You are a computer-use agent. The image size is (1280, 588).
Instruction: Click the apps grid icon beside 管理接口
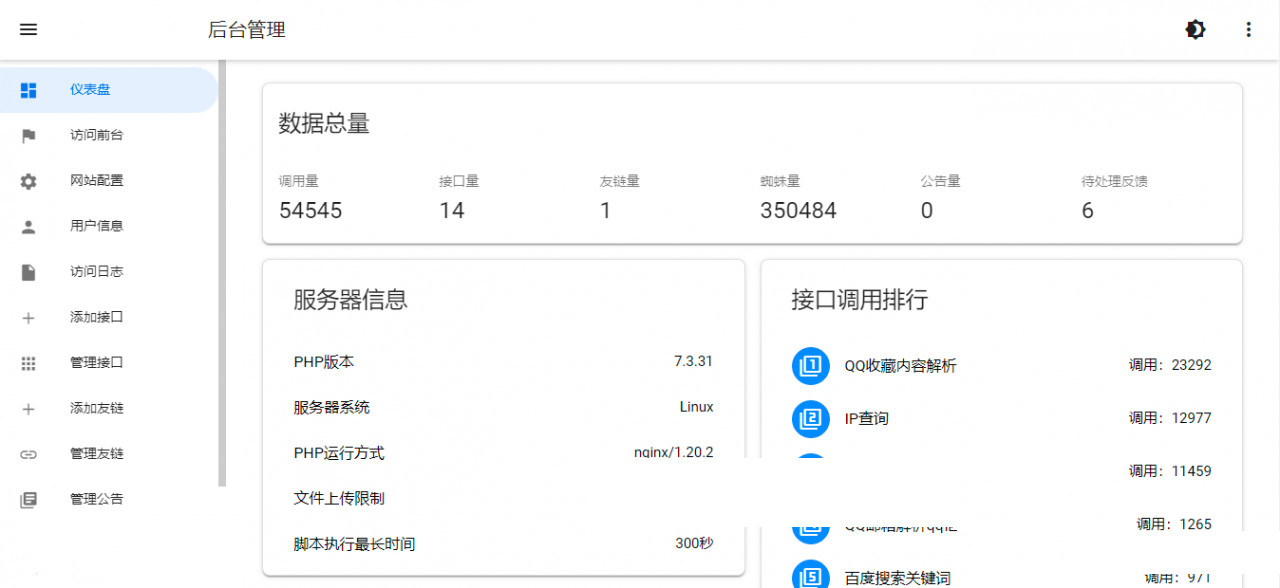point(28,363)
